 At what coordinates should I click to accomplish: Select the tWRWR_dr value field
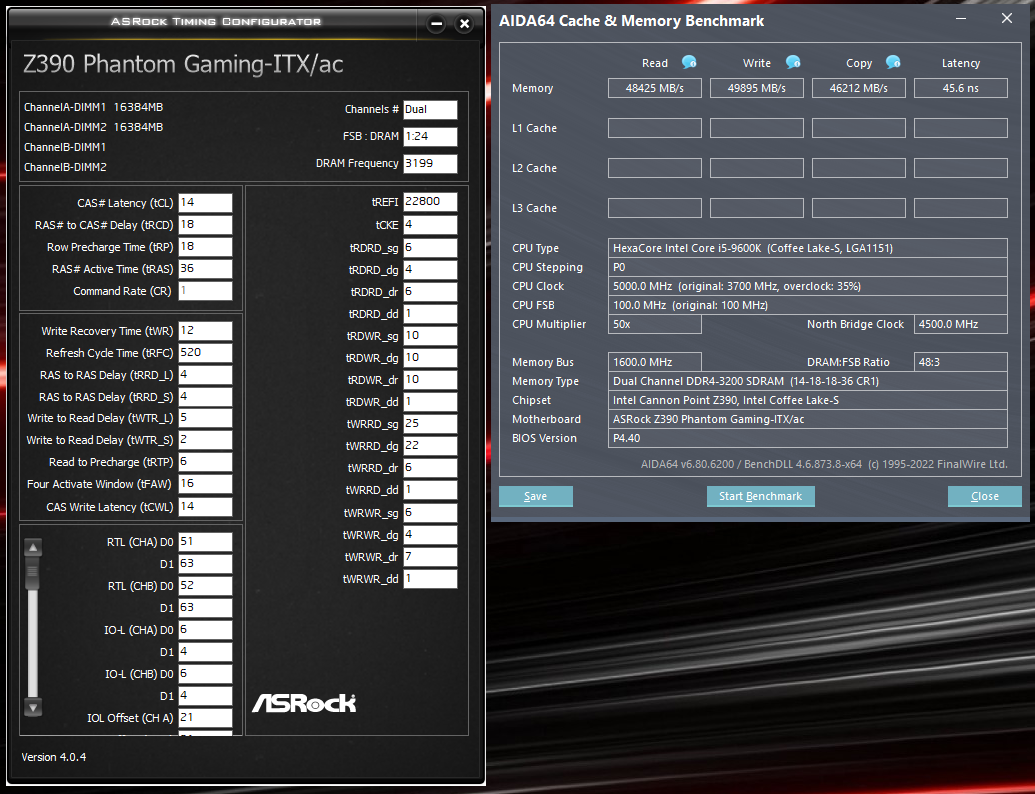pyautogui.click(x=430, y=557)
